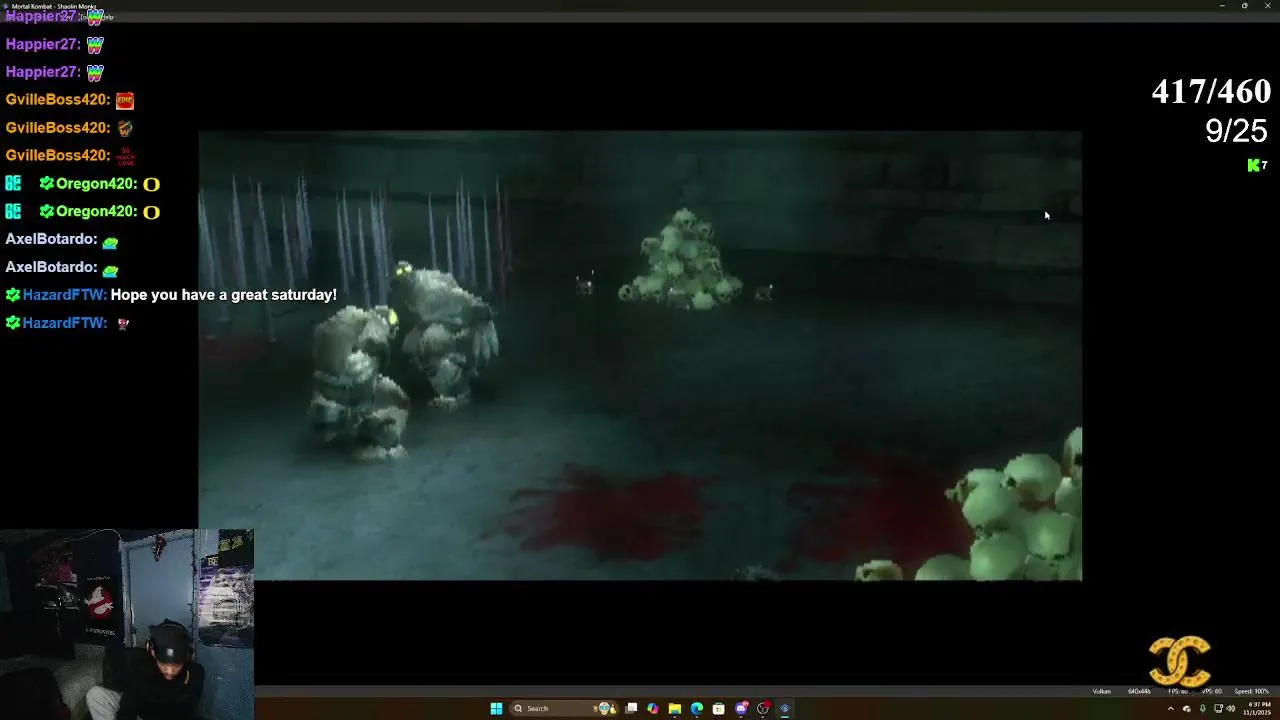Screen dimensions: 1280x720
Task: Click 'Hope you have a great saturday!' message
Action: coord(223,295)
